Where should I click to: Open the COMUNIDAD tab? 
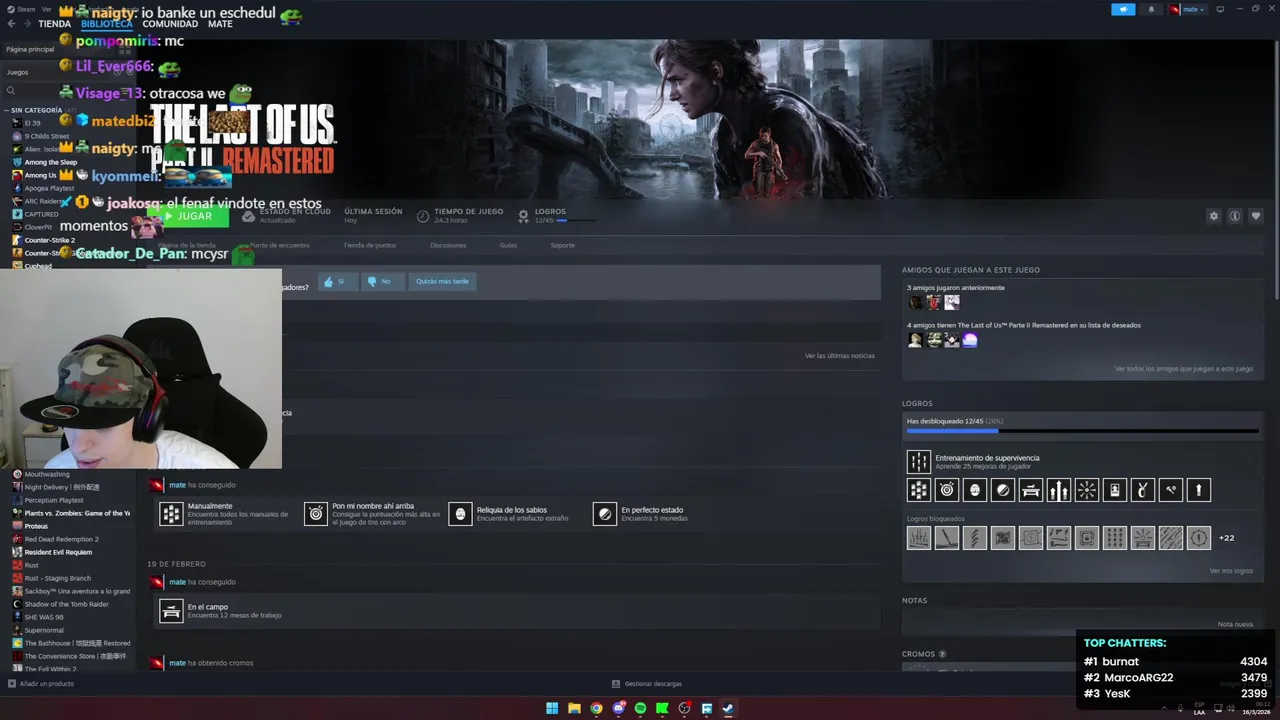(x=170, y=24)
